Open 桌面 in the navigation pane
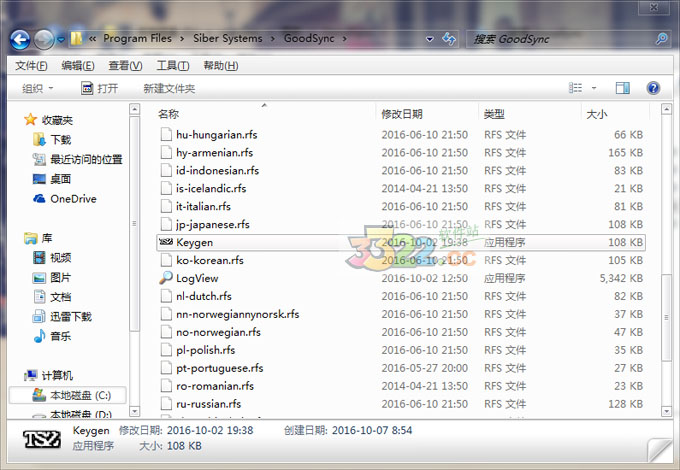This screenshot has width=680, height=470. coord(61,179)
